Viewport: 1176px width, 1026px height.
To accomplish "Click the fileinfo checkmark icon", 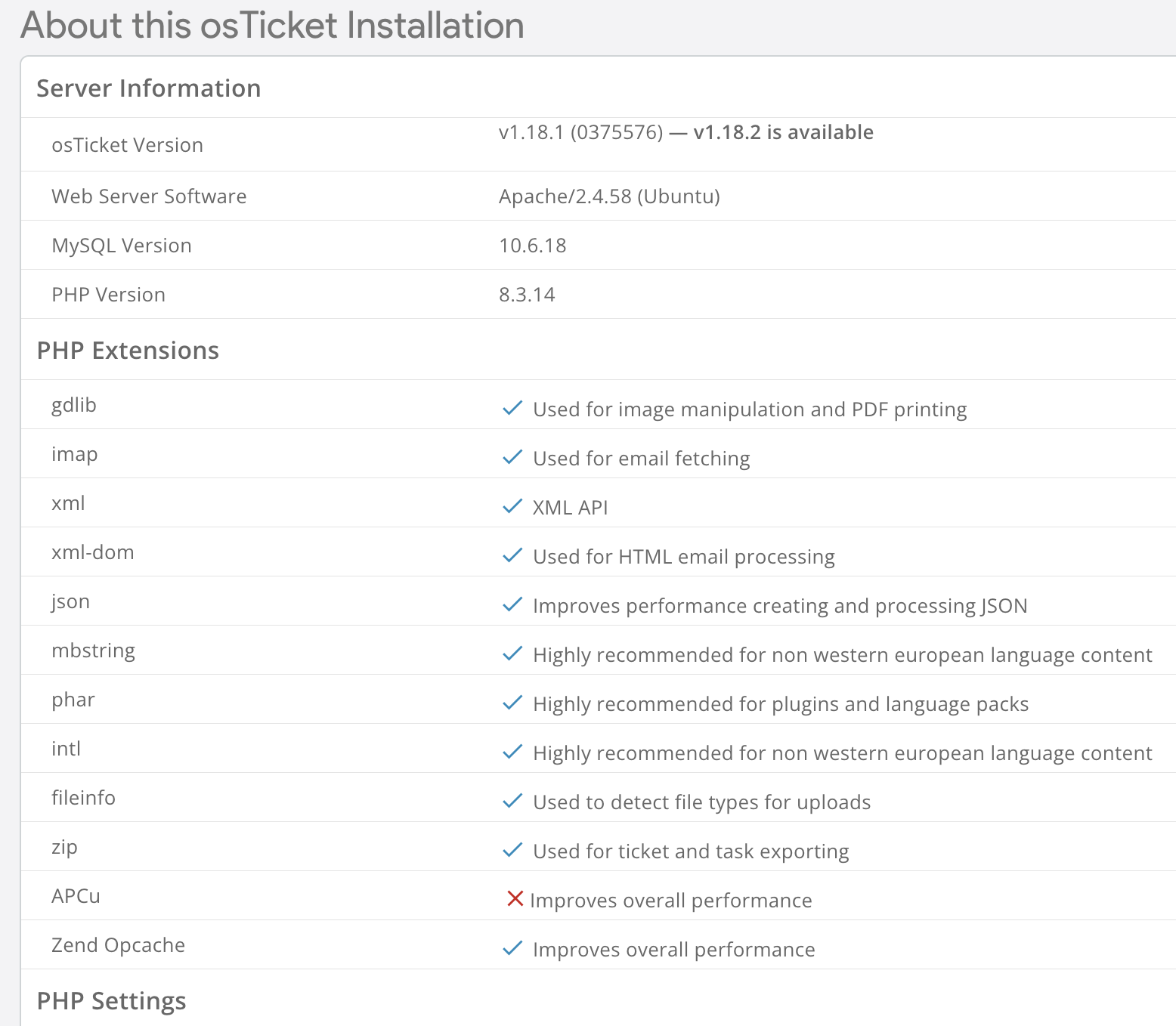I will [512, 802].
